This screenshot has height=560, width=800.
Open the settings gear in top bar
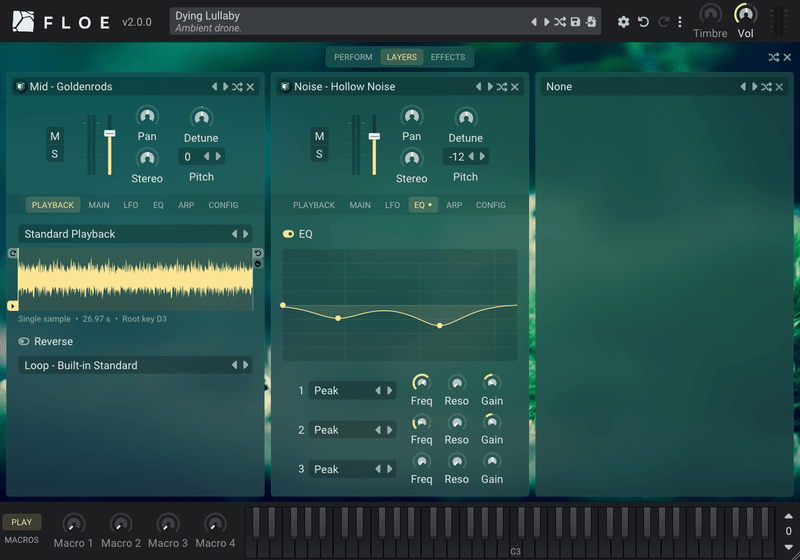click(x=623, y=22)
